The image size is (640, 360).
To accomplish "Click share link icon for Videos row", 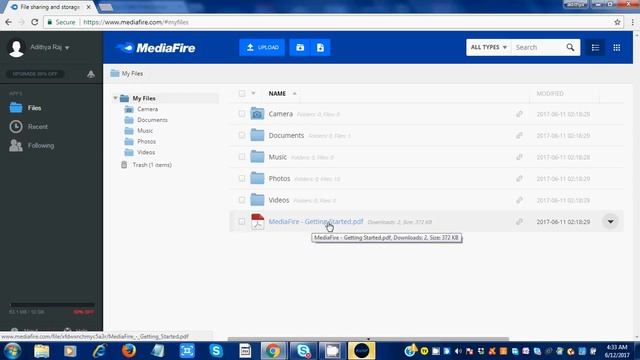I will [x=519, y=200].
